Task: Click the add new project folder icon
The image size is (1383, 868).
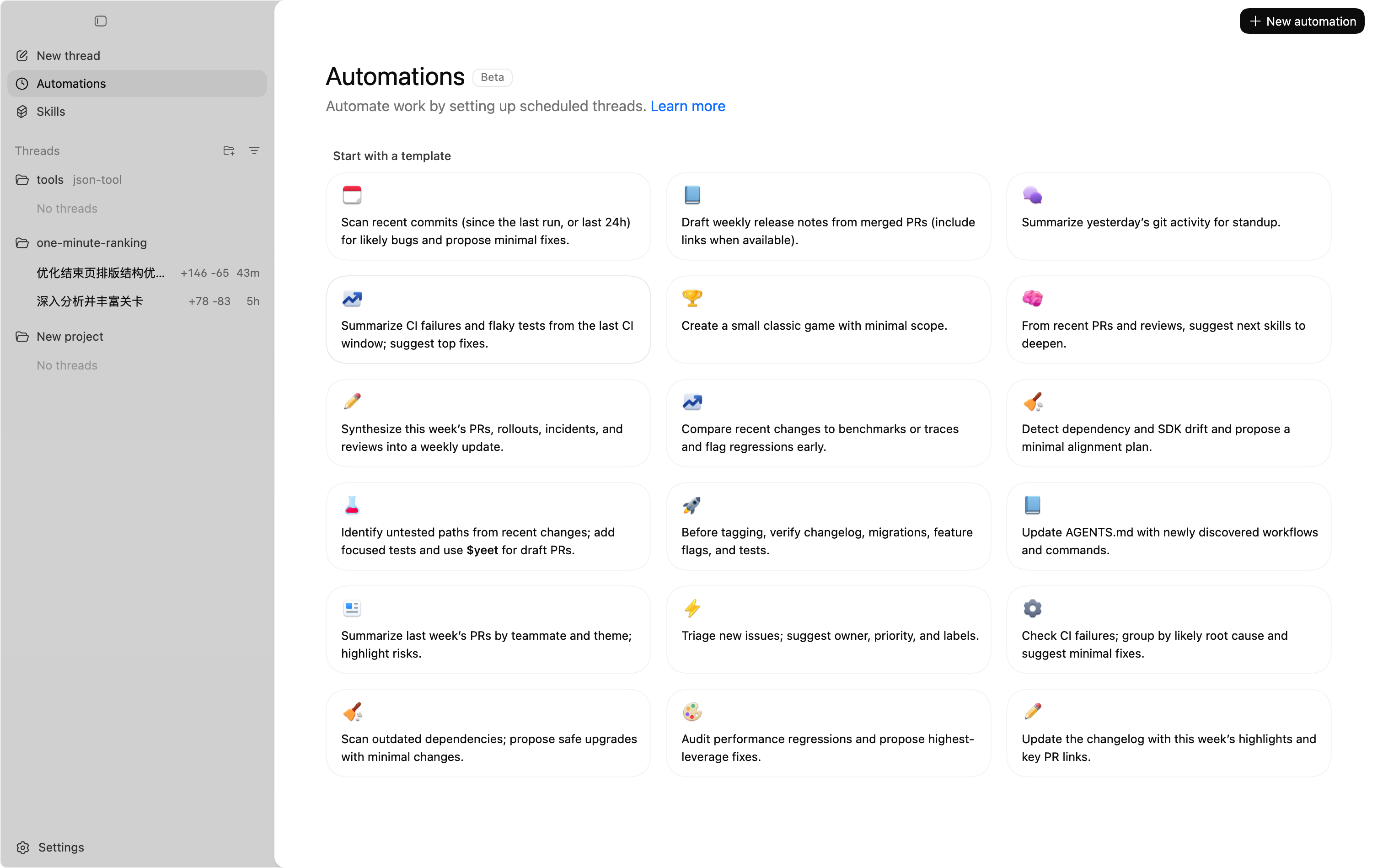Action: coord(229,150)
